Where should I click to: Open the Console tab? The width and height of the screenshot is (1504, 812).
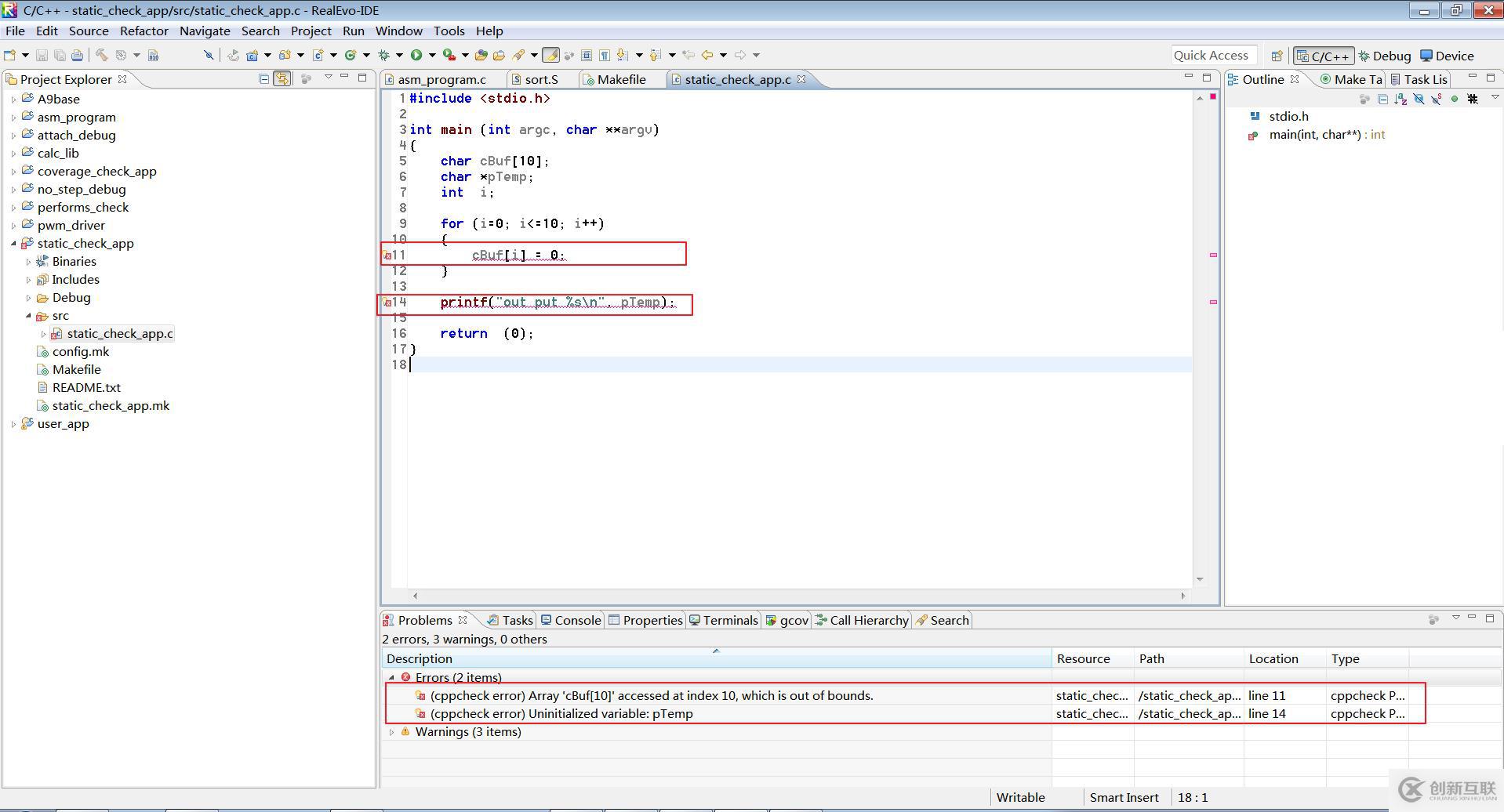pos(571,620)
